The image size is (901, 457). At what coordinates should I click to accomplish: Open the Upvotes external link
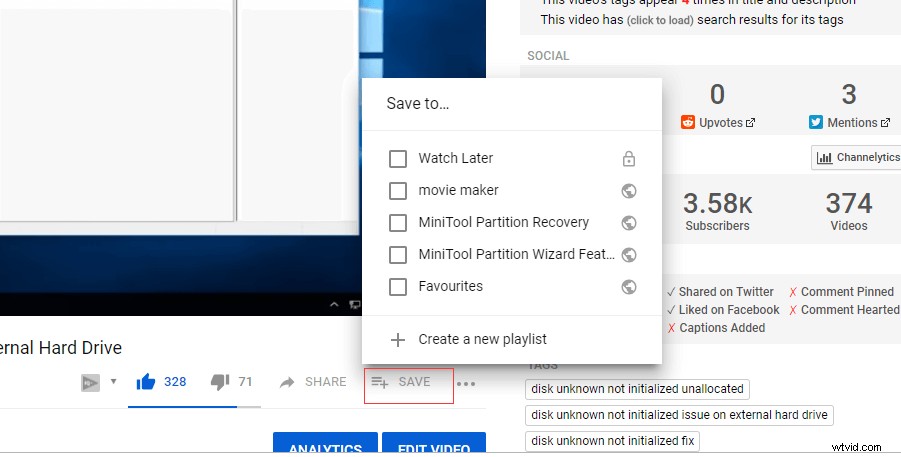click(750, 122)
